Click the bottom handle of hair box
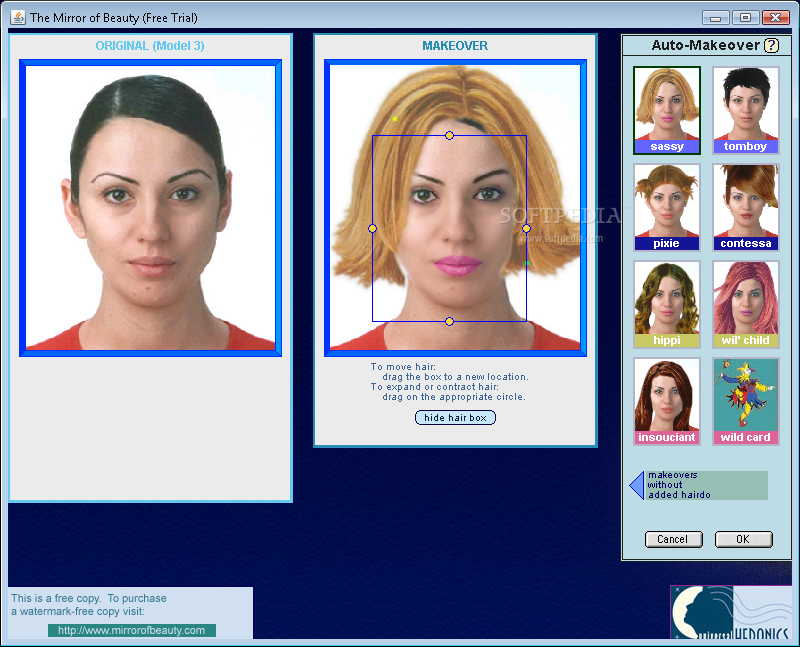 click(449, 321)
